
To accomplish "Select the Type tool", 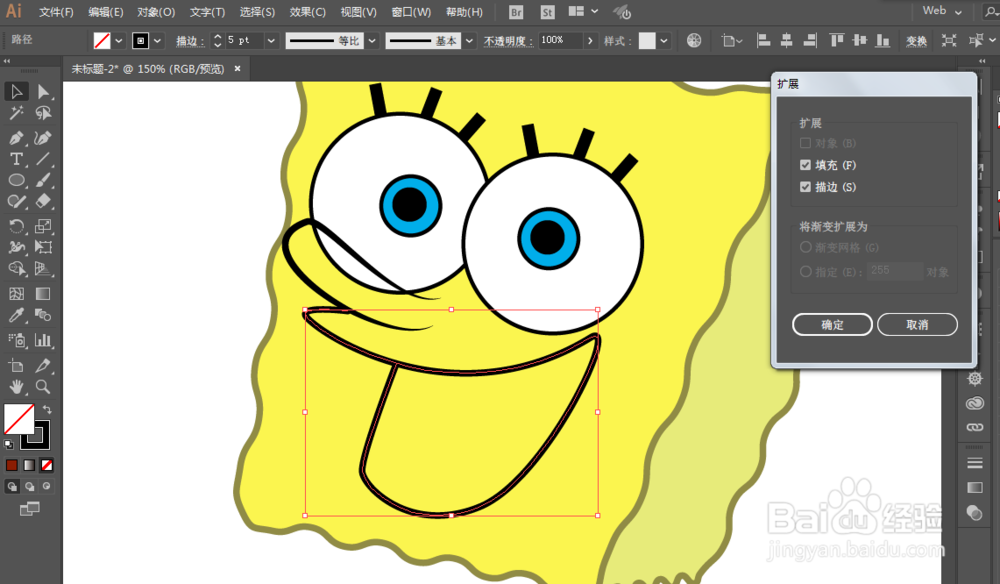I will 17,159.
